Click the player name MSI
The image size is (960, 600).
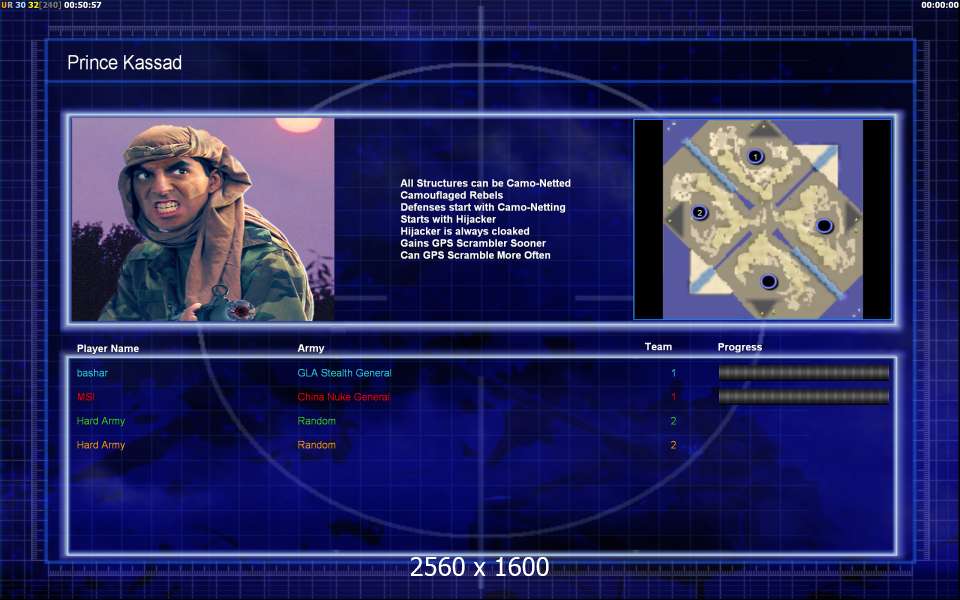86,397
